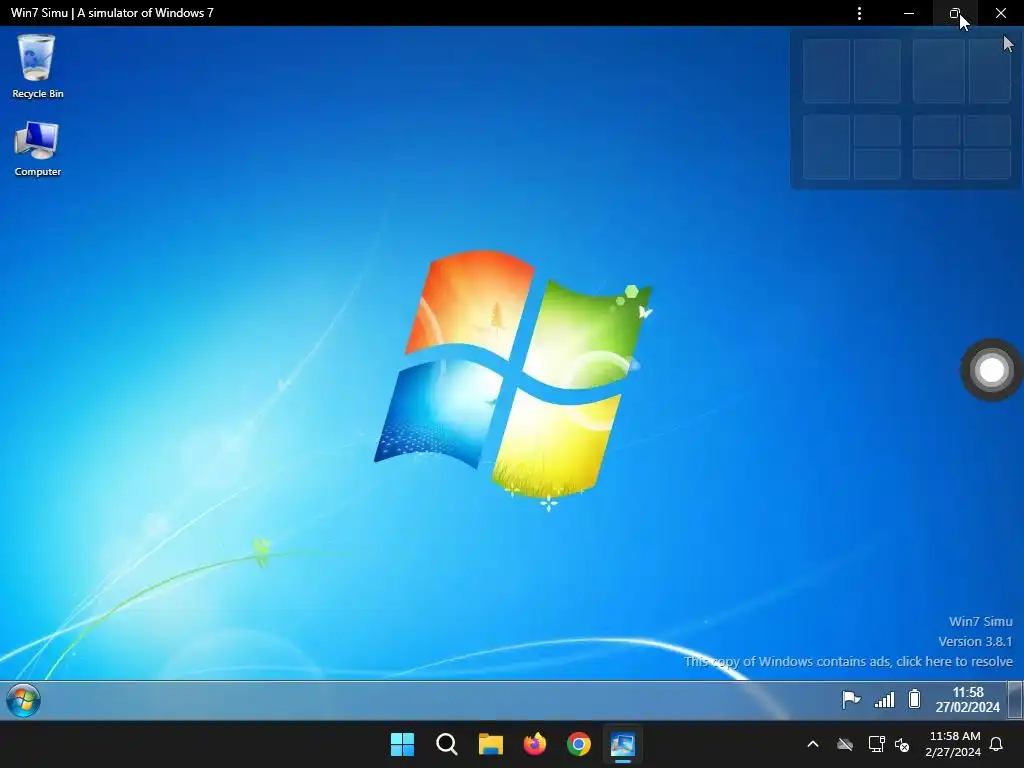Snap to bottom-right quadrant of four-zone layout
This screenshot has width=1024, height=768.
(987, 164)
